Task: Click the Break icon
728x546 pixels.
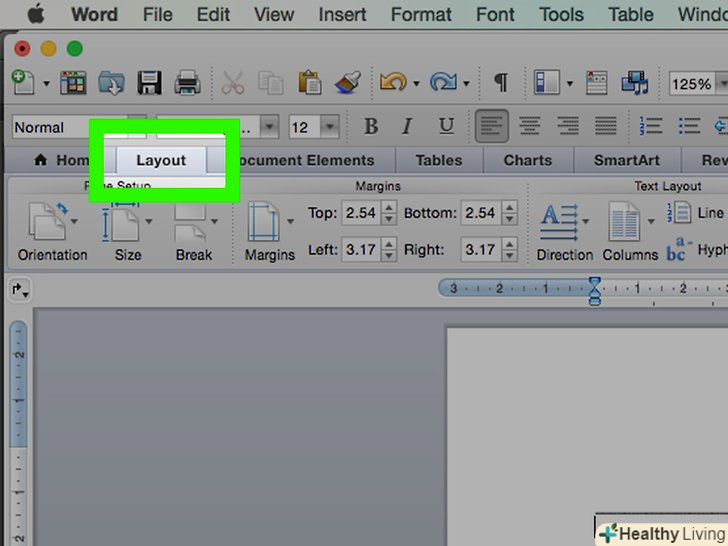Action: (190, 221)
